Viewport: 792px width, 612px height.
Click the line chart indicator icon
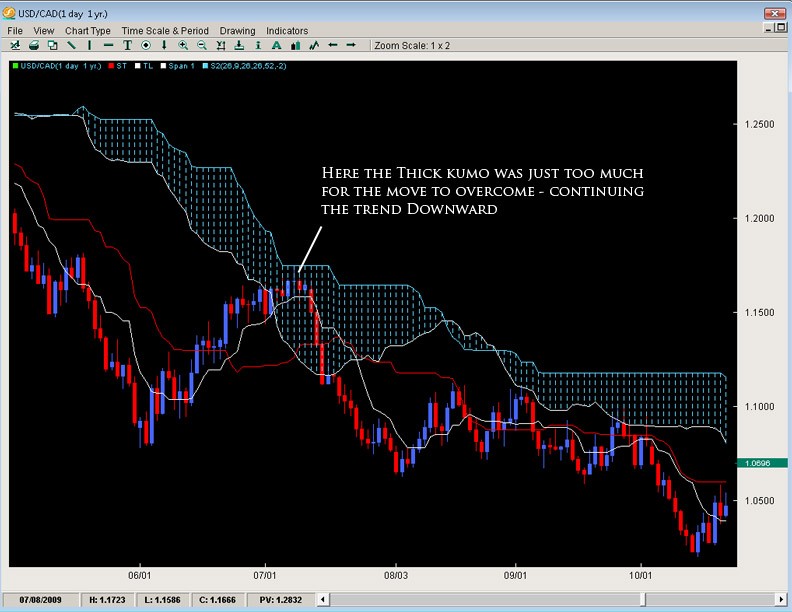(314, 45)
